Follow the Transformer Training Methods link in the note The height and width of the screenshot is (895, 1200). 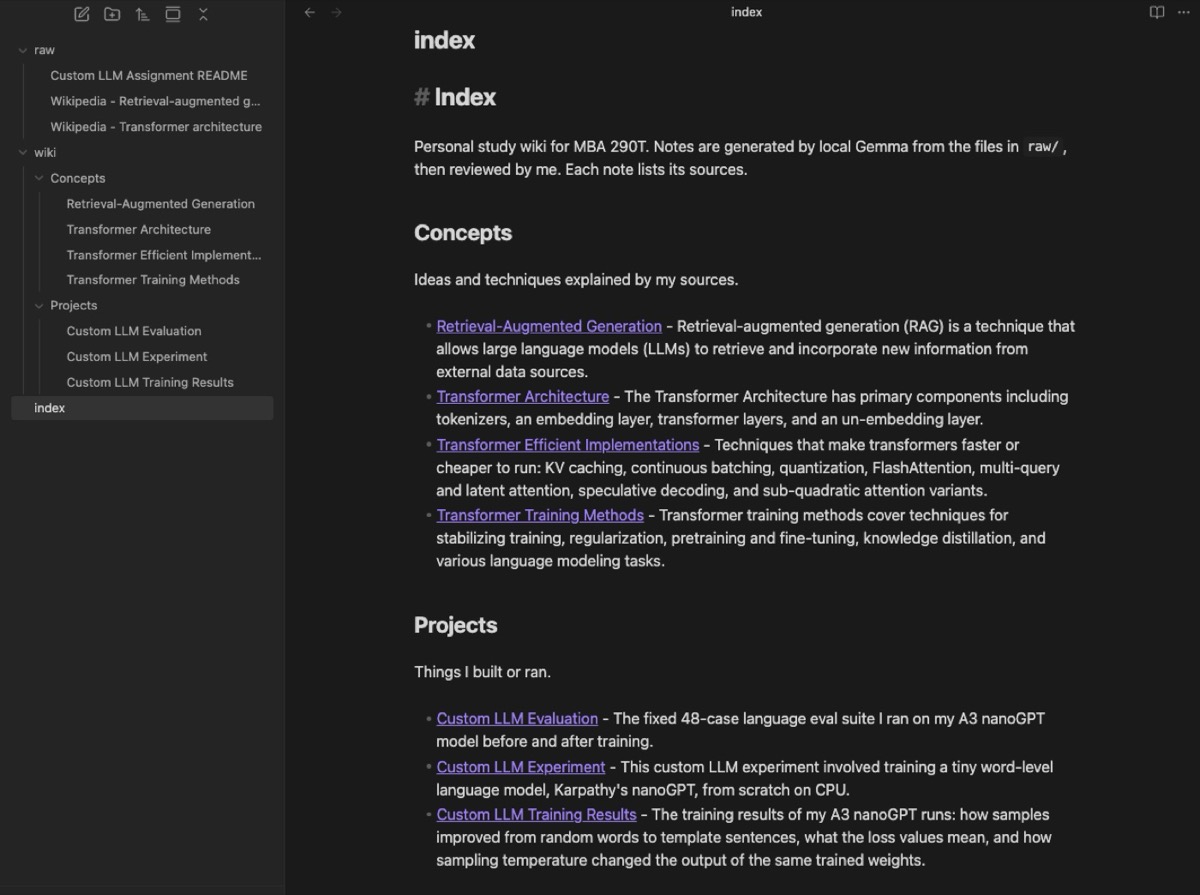pos(540,515)
